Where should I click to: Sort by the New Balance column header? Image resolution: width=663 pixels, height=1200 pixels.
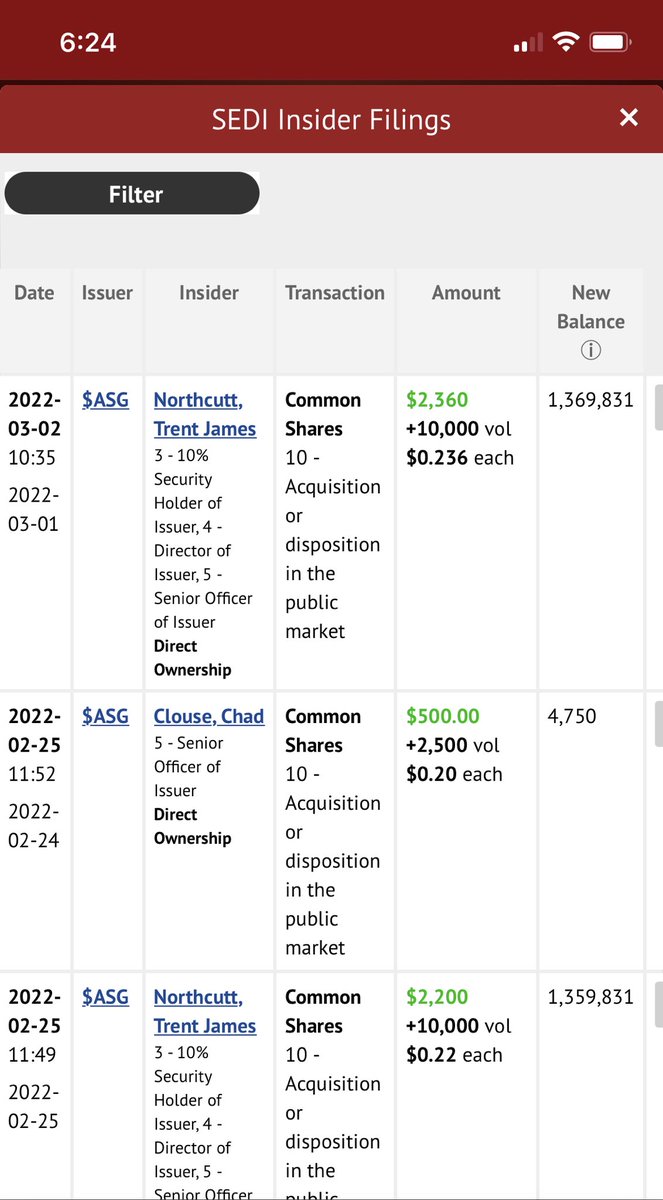(591, 307)
